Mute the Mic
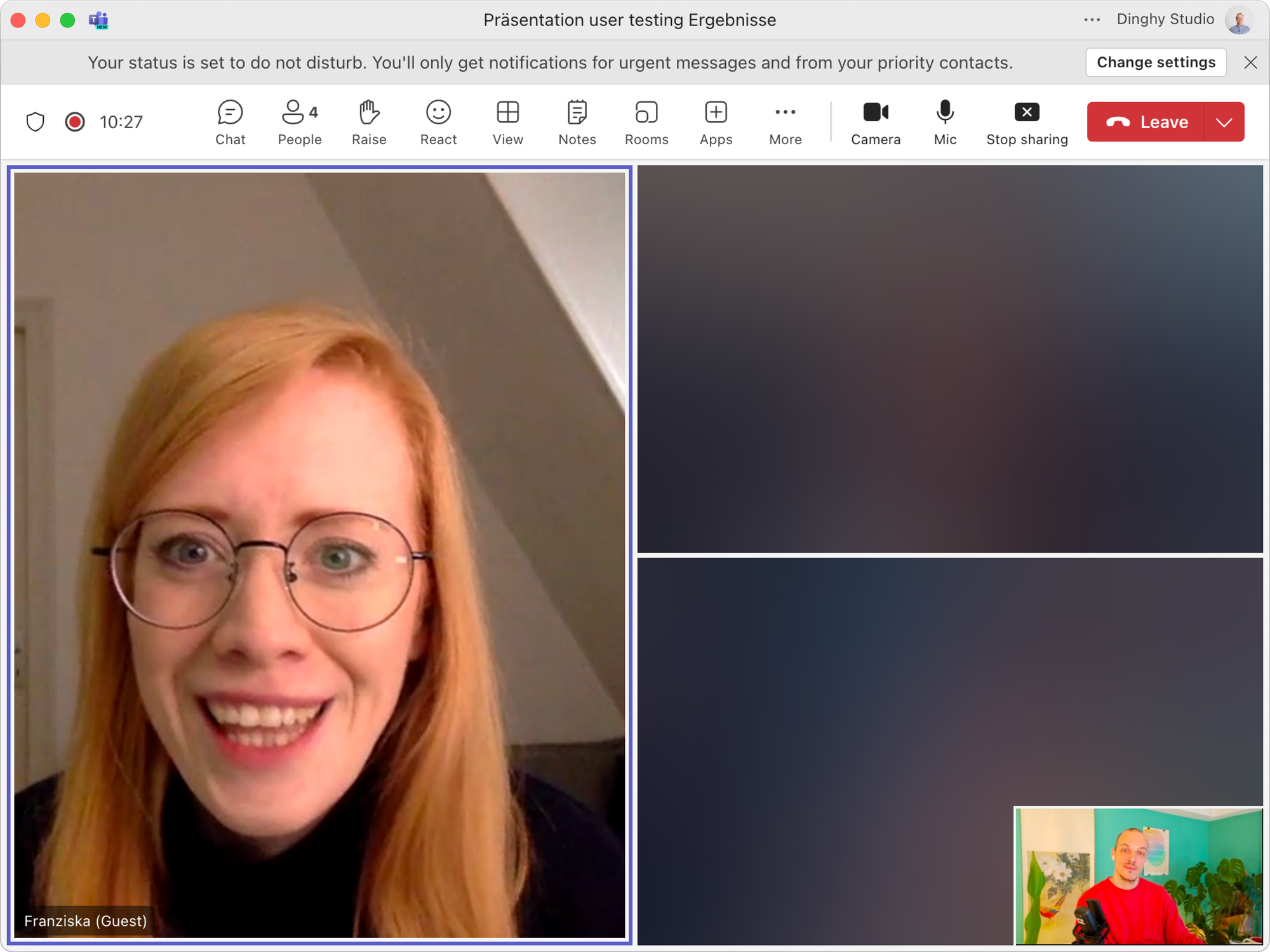The image size is (1270, 952). (x=945, y=122)
